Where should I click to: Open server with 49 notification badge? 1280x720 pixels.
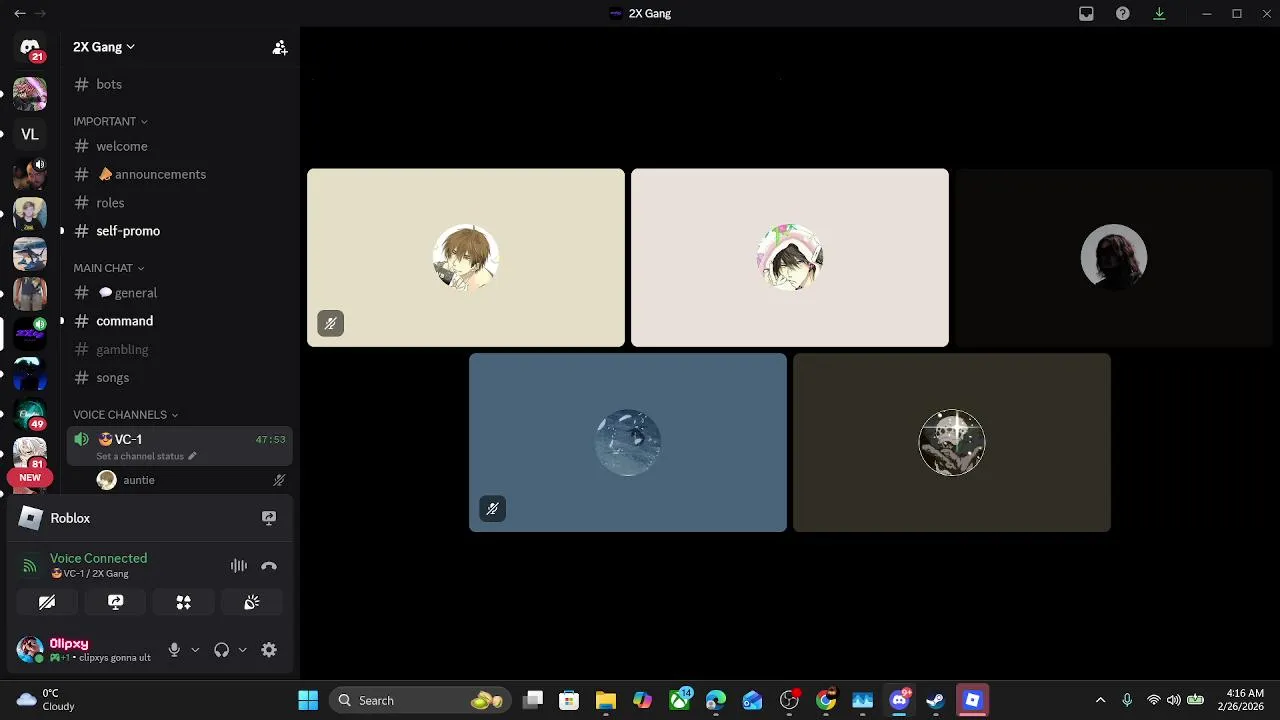30,414
